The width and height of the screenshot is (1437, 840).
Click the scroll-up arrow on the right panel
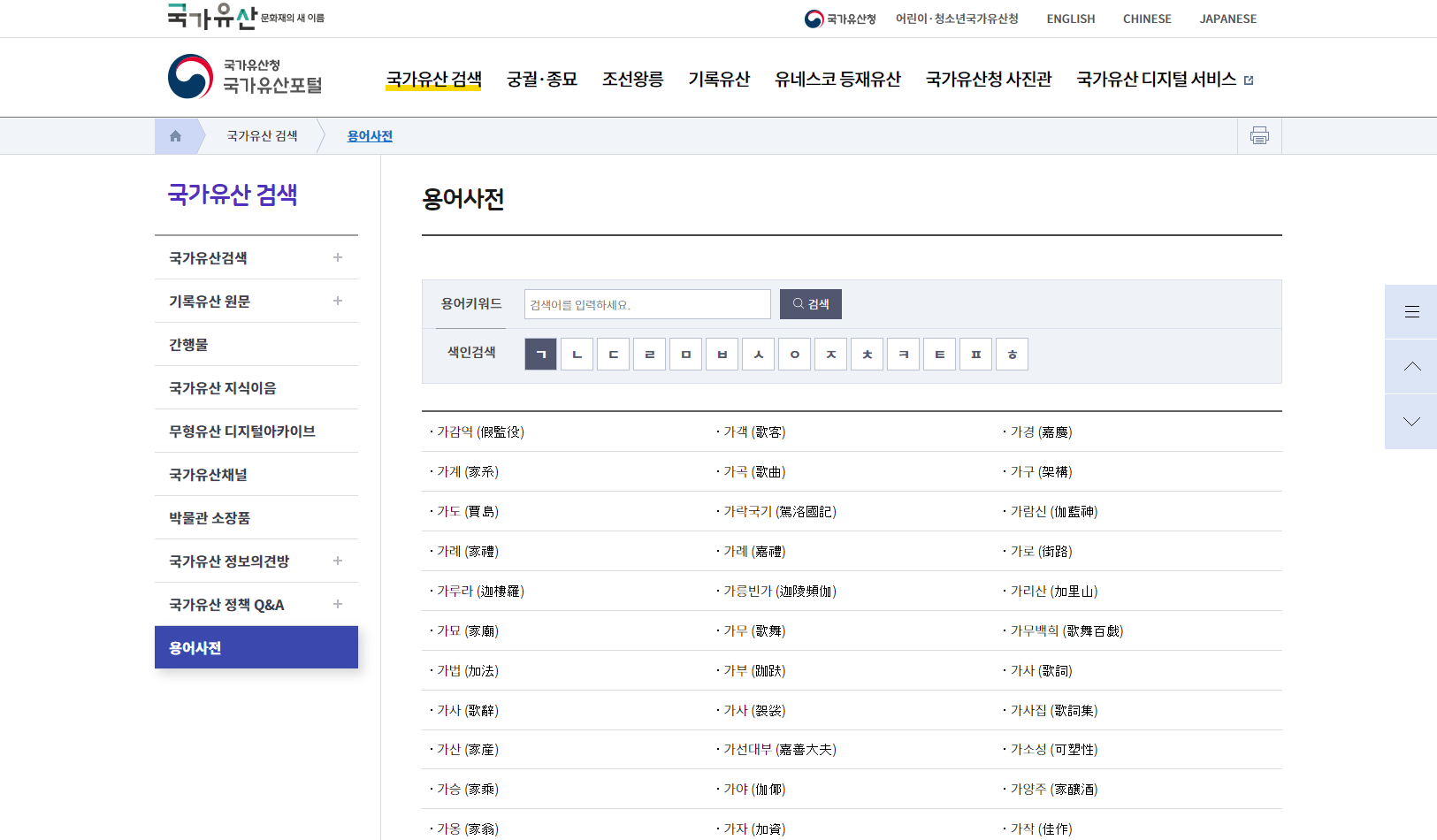[x=1411, y=367]
